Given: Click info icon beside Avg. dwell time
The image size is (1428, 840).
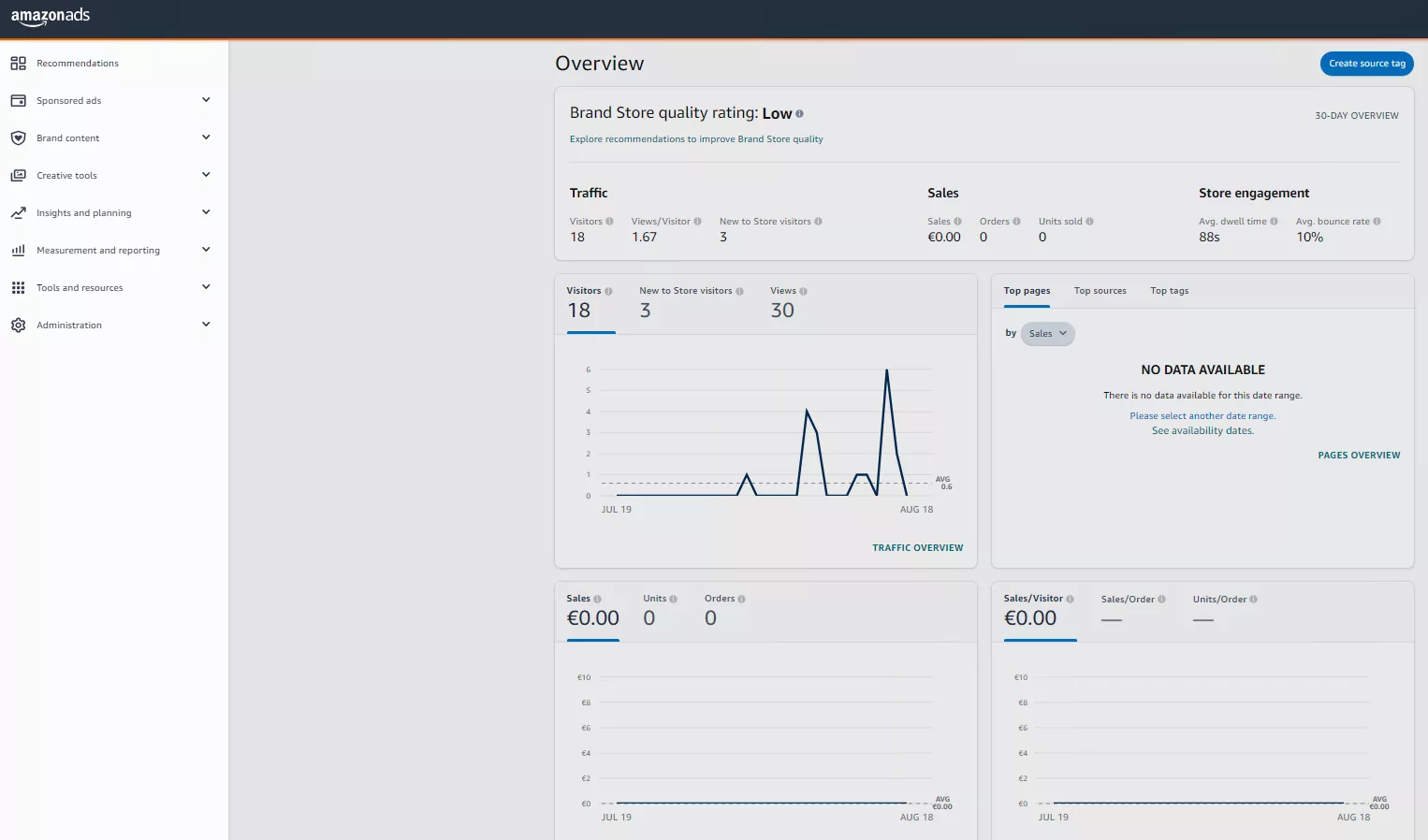Looking at the screenshot, I should pos(1274,222).
